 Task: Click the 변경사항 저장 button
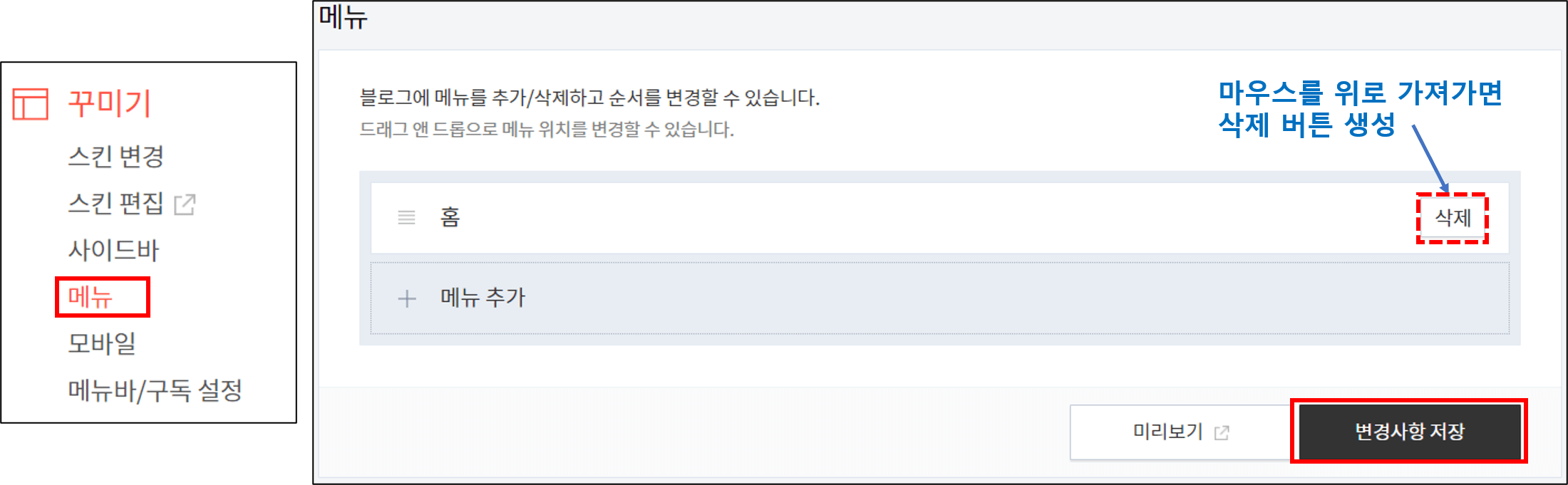[1410, 432]
